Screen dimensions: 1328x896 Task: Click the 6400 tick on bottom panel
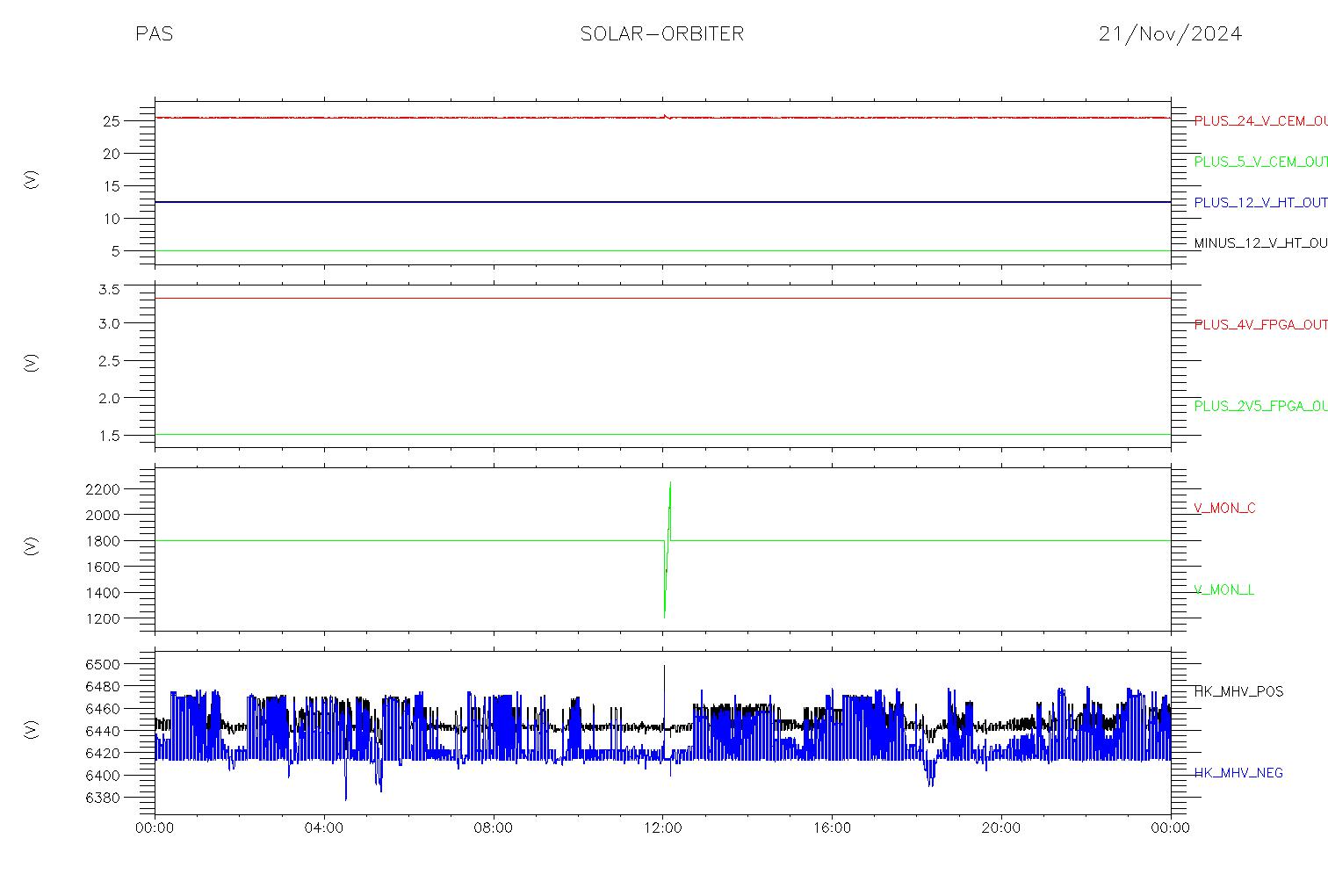103,776
